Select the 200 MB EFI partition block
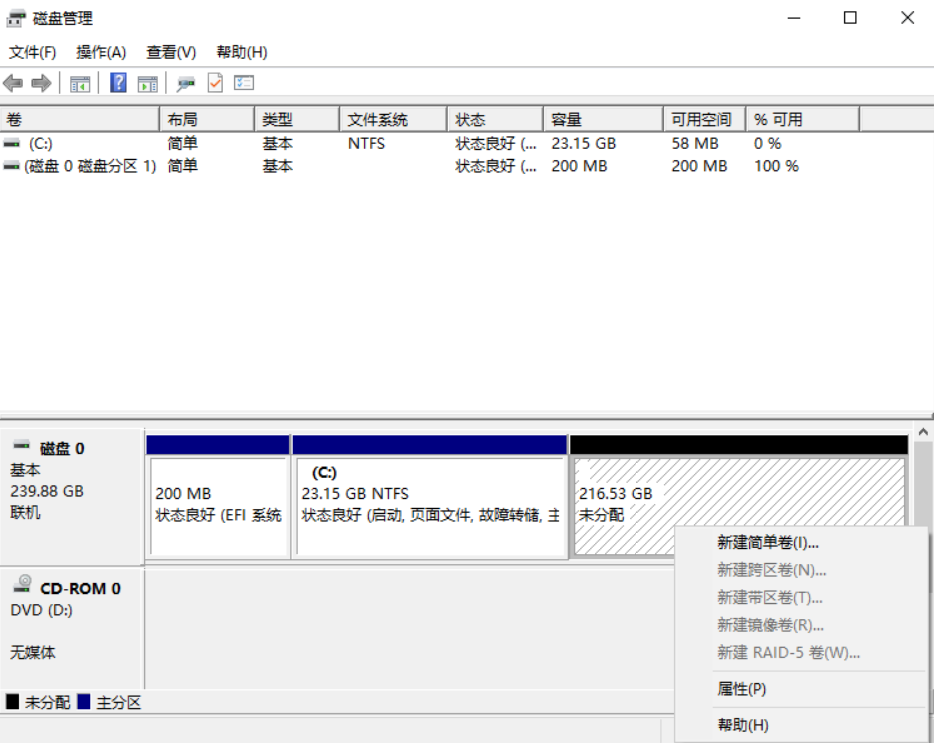 [x=218, y=505]
